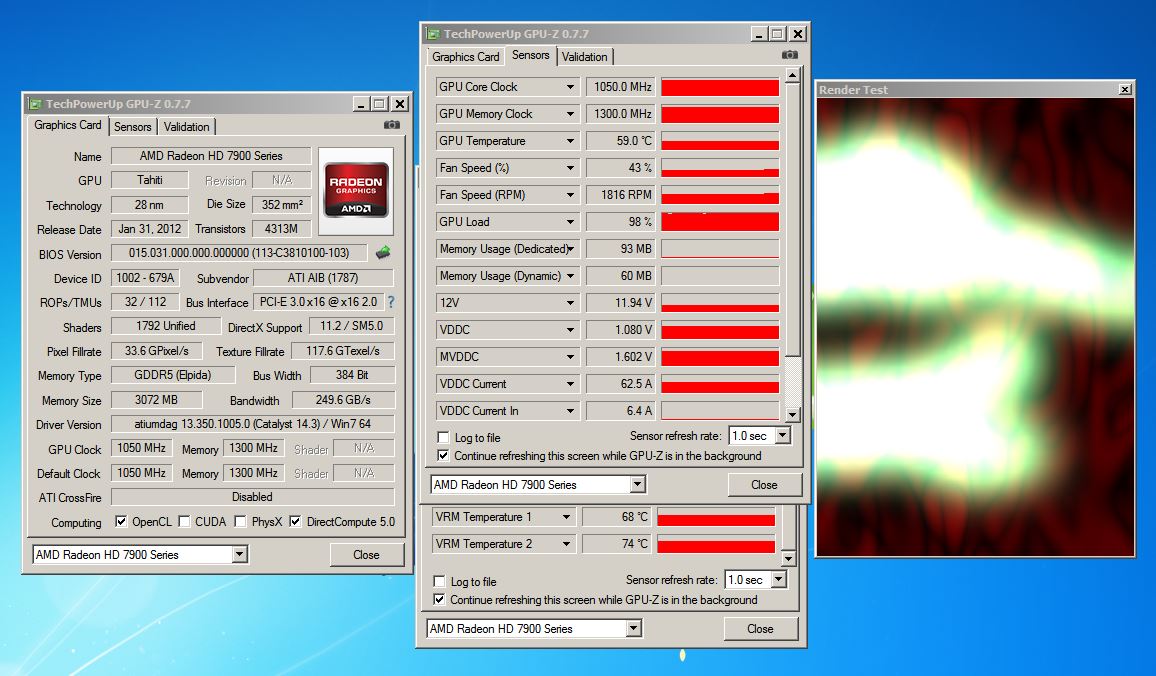
Task: Open the VRM Temperature 1 dropdown
Action: [566, 517]
